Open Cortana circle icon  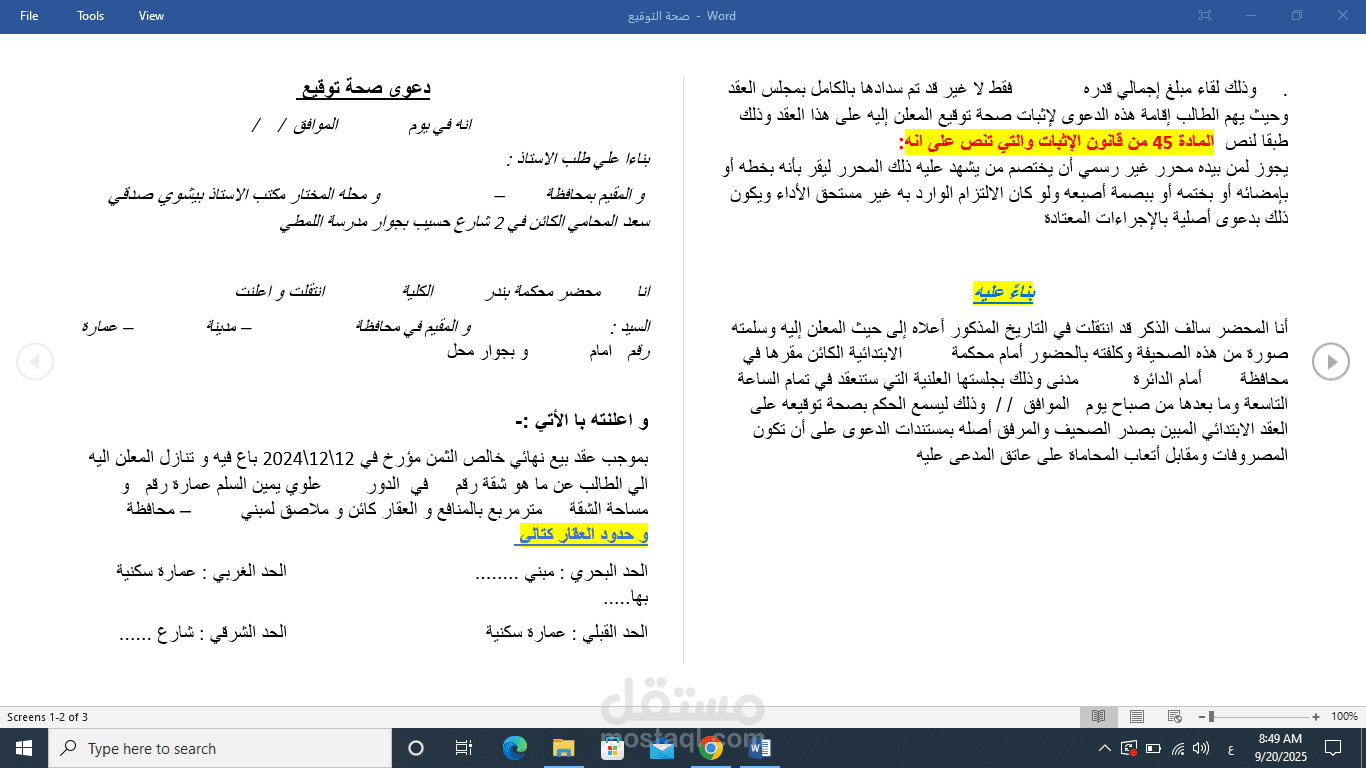[416, 748]
